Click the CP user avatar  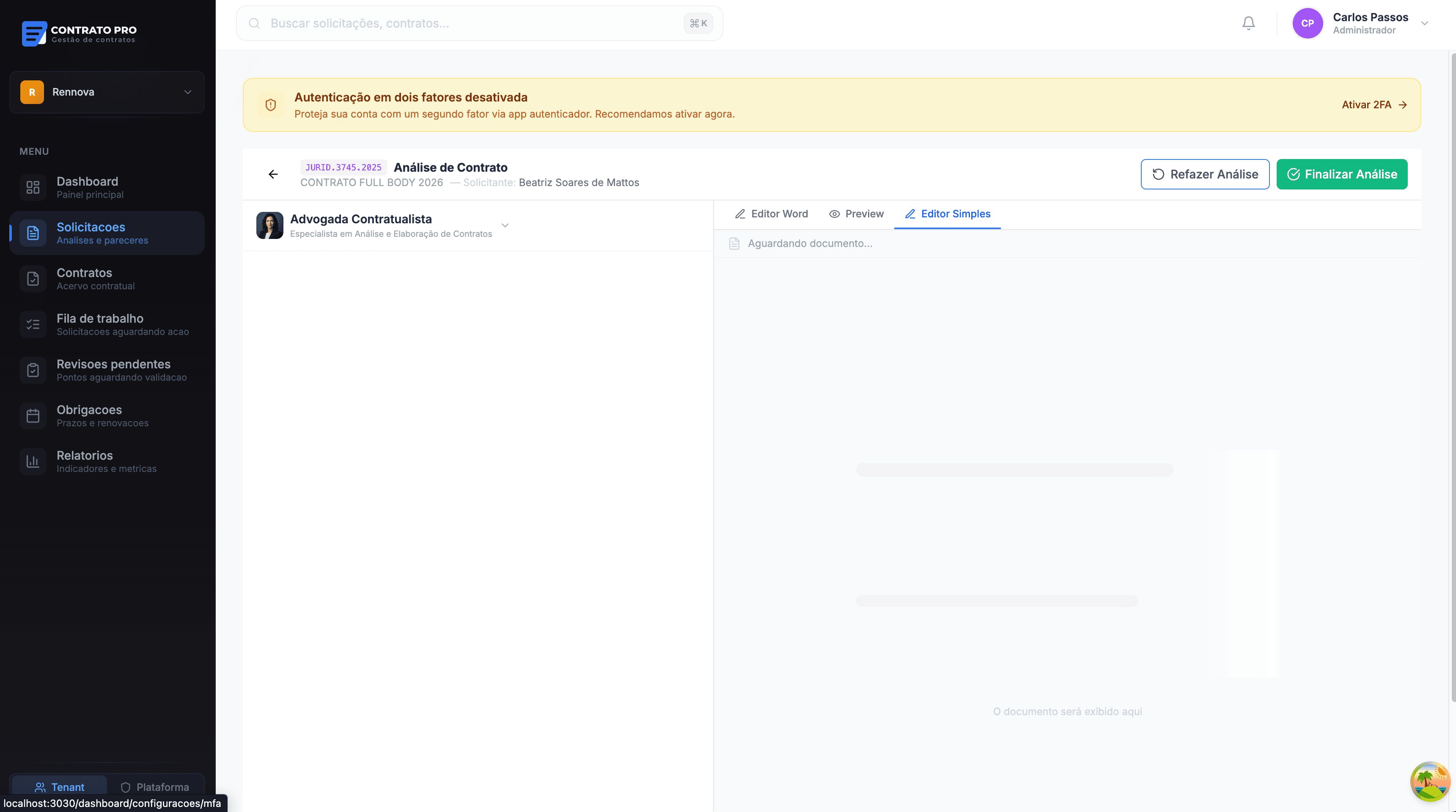(1308, 23)
